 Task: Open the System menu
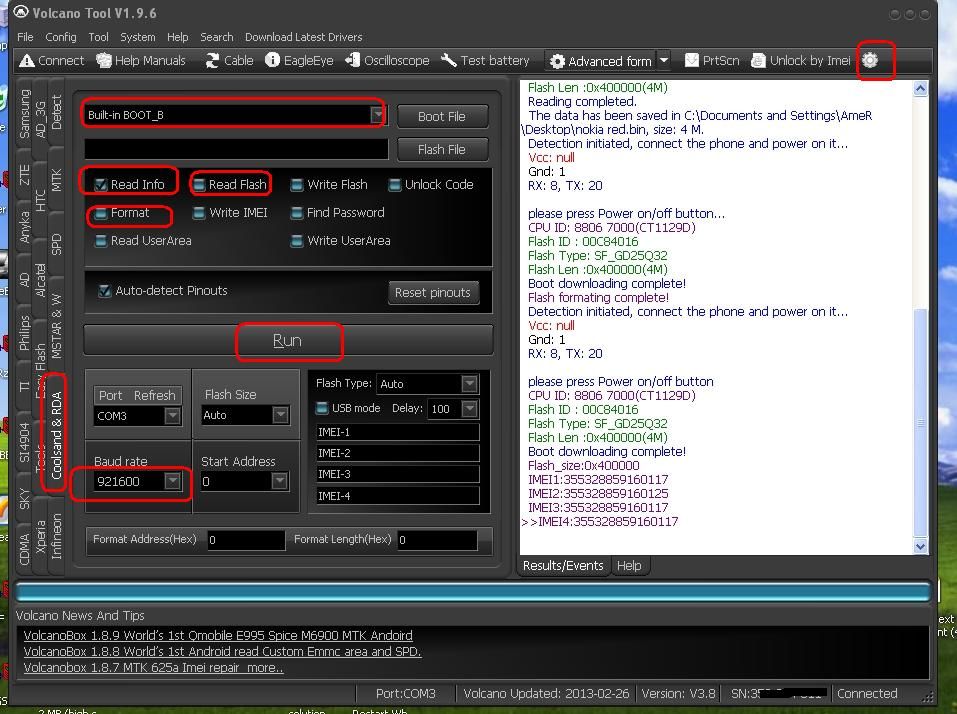138,37
